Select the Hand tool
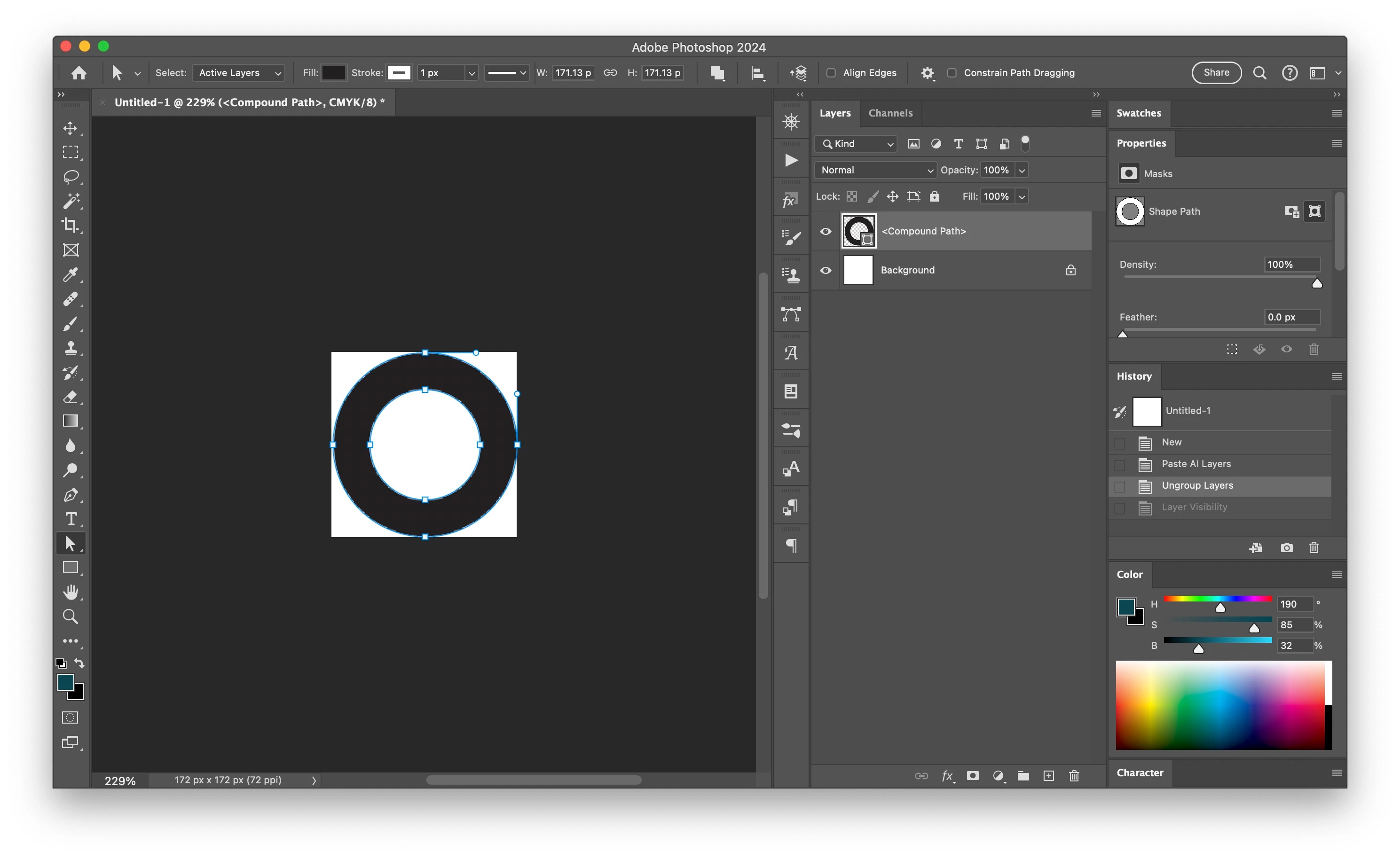 [x=71, y=592]
